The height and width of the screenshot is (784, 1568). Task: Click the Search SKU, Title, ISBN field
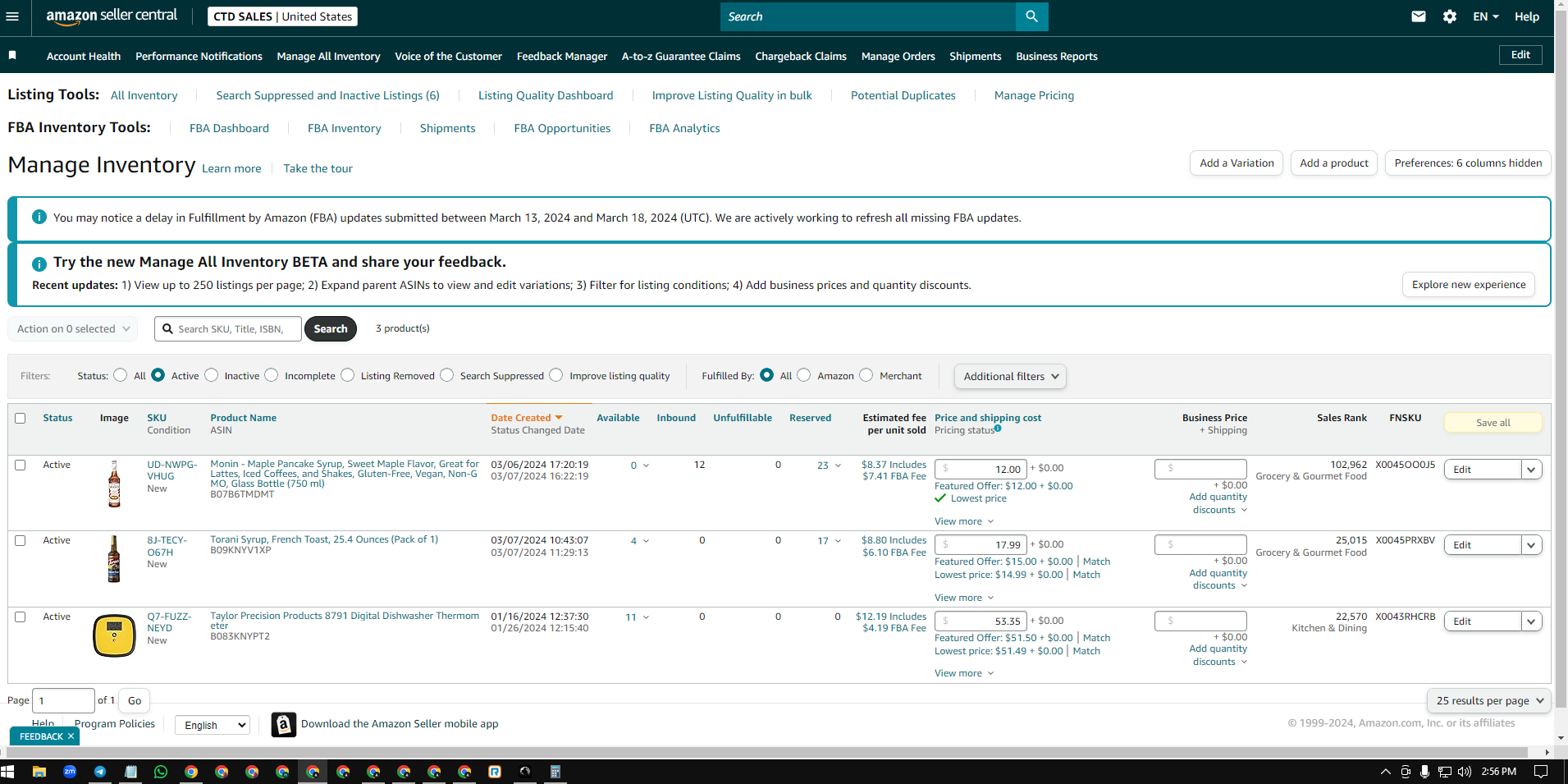pyautogui.click(x=228, y=329)
